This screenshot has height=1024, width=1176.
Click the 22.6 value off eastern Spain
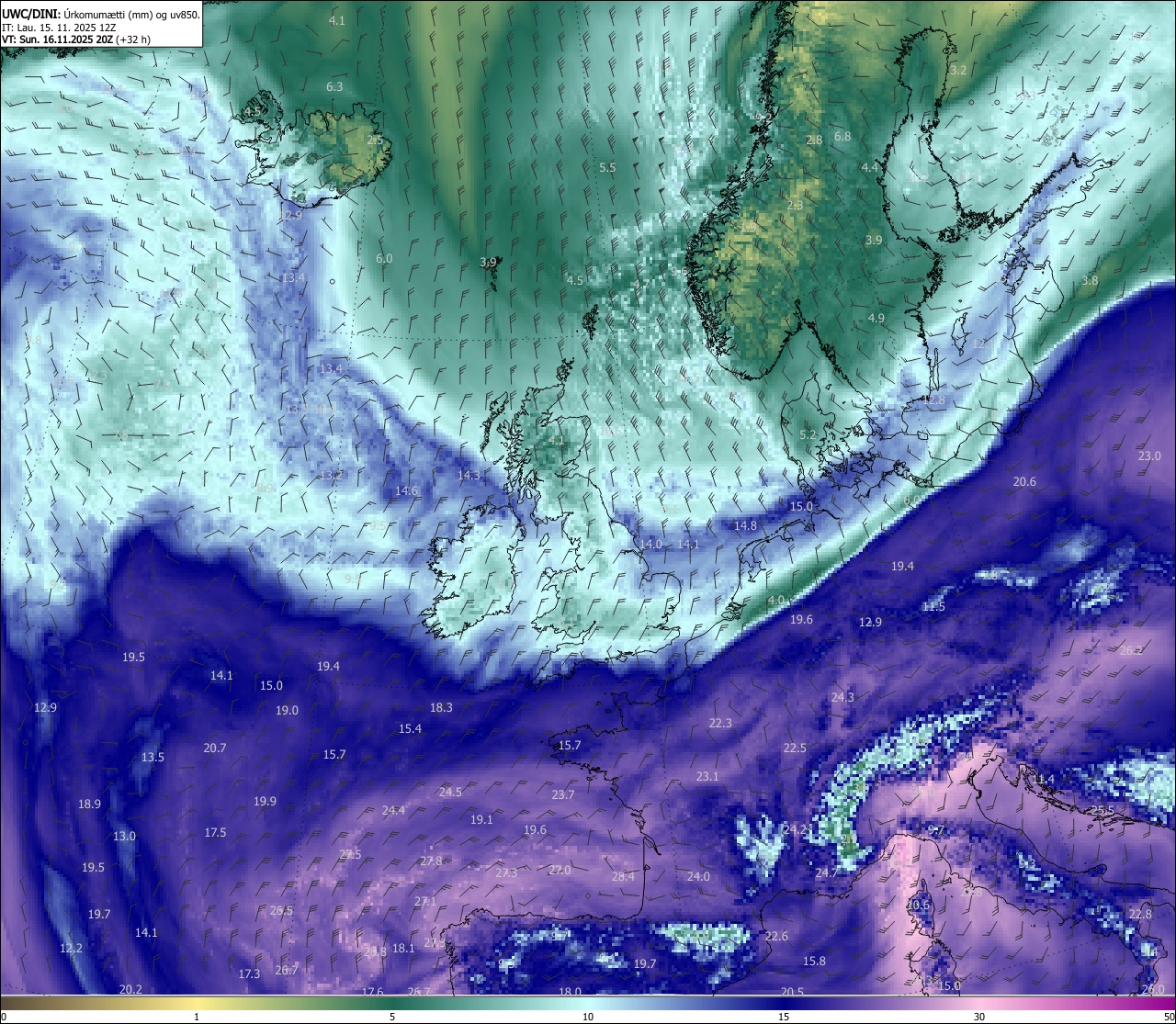tap(776, 936)
